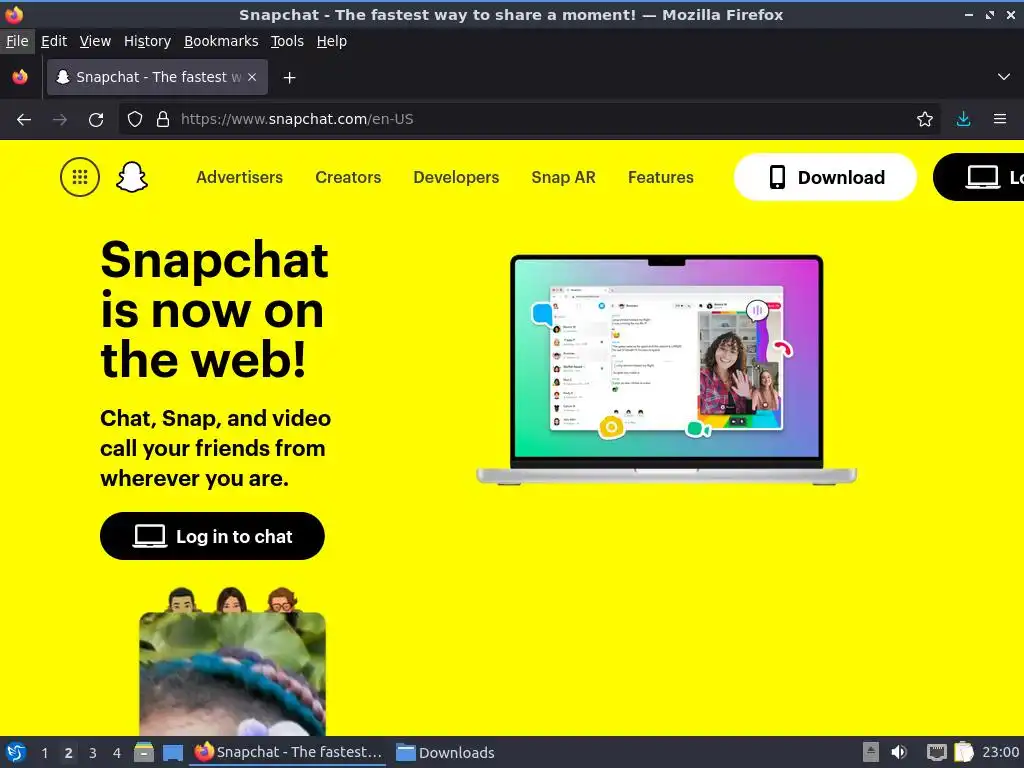The image size is (1024, 768).
Task: Switch to workspace 1 in taskbar
Action: [44, 753]
